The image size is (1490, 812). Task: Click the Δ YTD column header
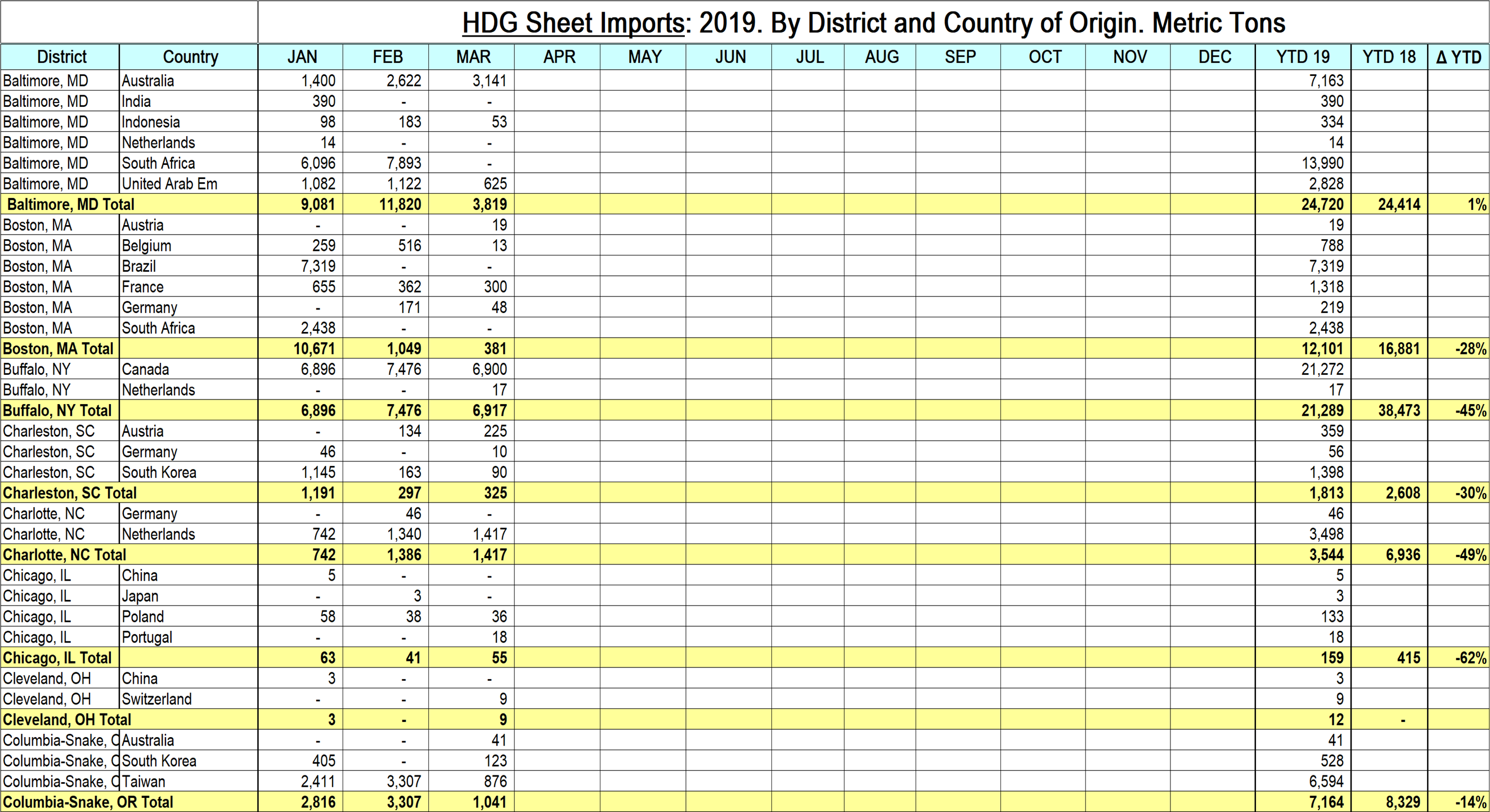(x=1457, y=57)
